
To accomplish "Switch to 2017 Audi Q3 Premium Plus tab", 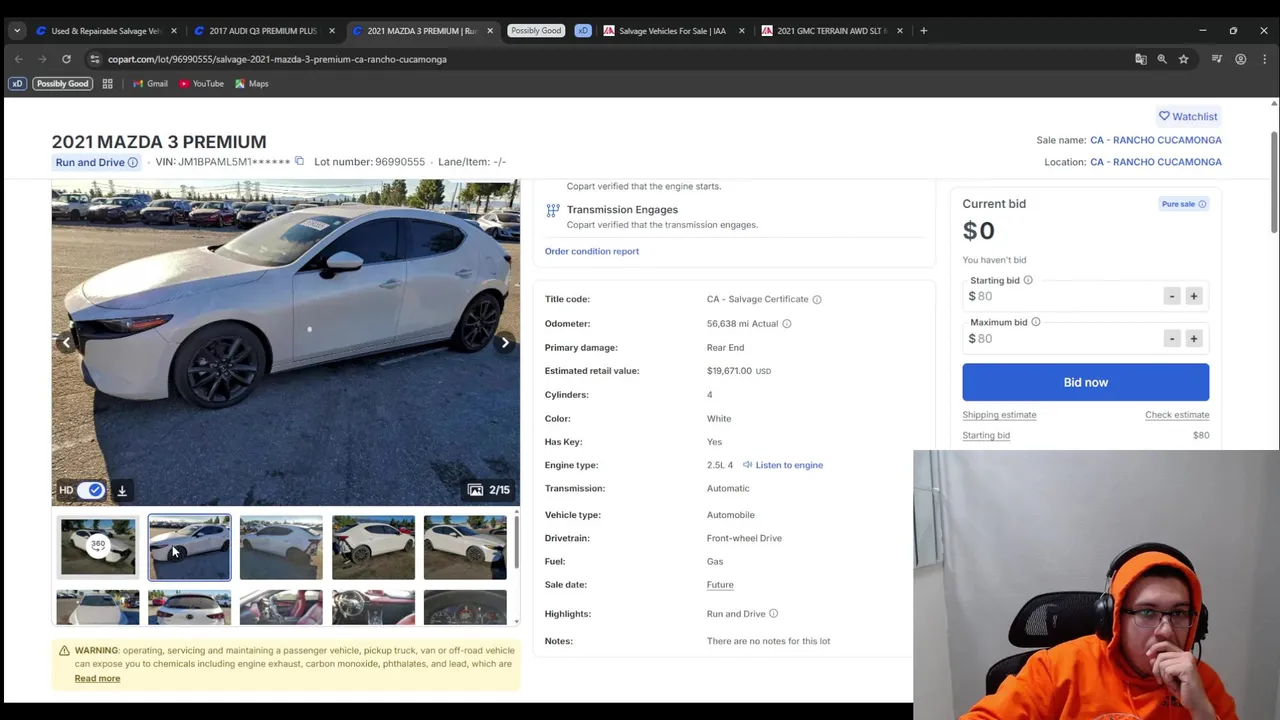I will [262, 31].
